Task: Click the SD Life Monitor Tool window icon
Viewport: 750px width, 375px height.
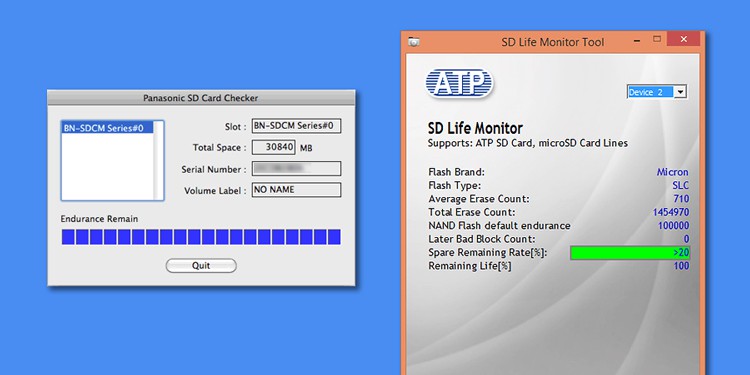Action: coord(414,42)
